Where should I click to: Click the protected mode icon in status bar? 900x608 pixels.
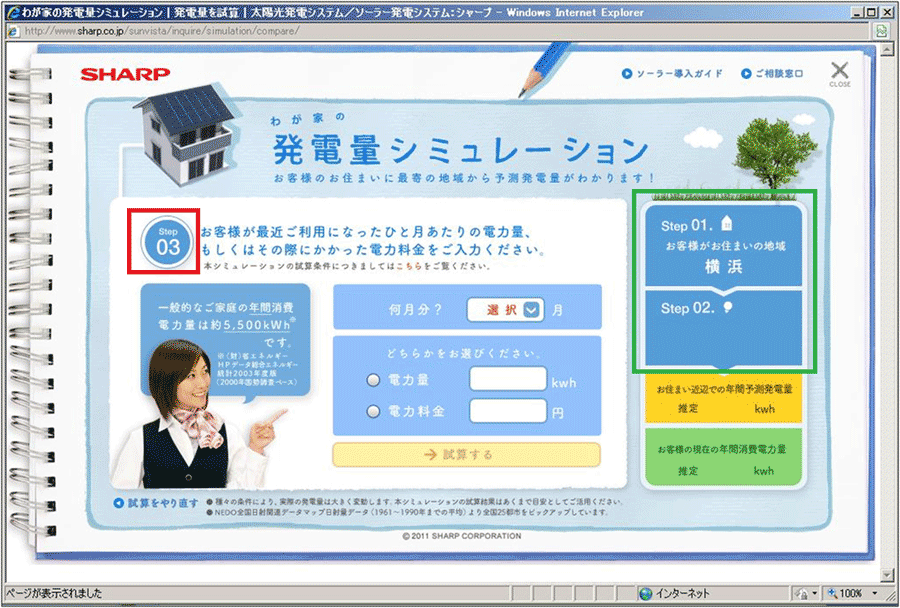(802, 593)
